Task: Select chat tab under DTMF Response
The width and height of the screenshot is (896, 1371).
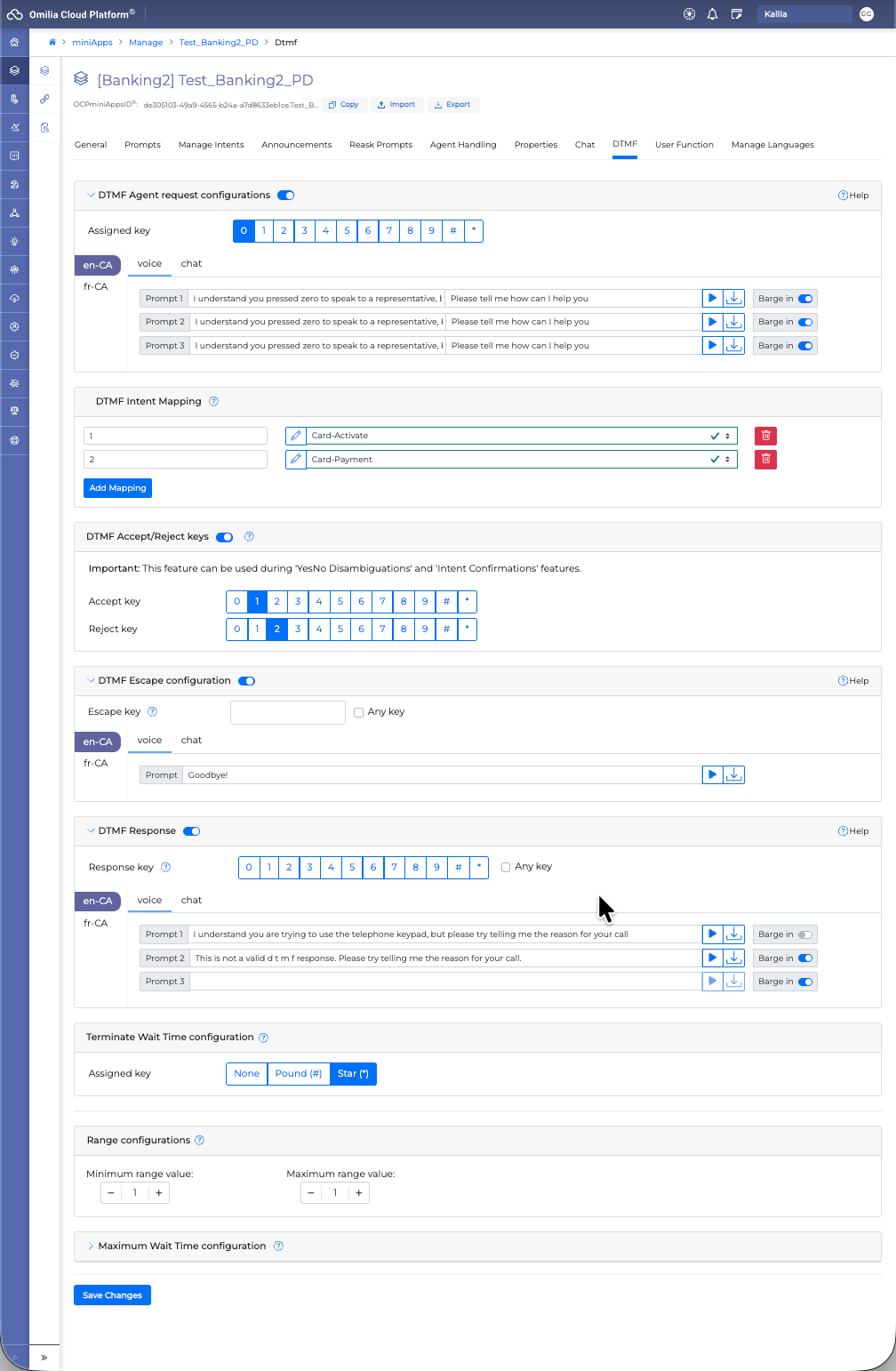Action: tap(191, 901)
